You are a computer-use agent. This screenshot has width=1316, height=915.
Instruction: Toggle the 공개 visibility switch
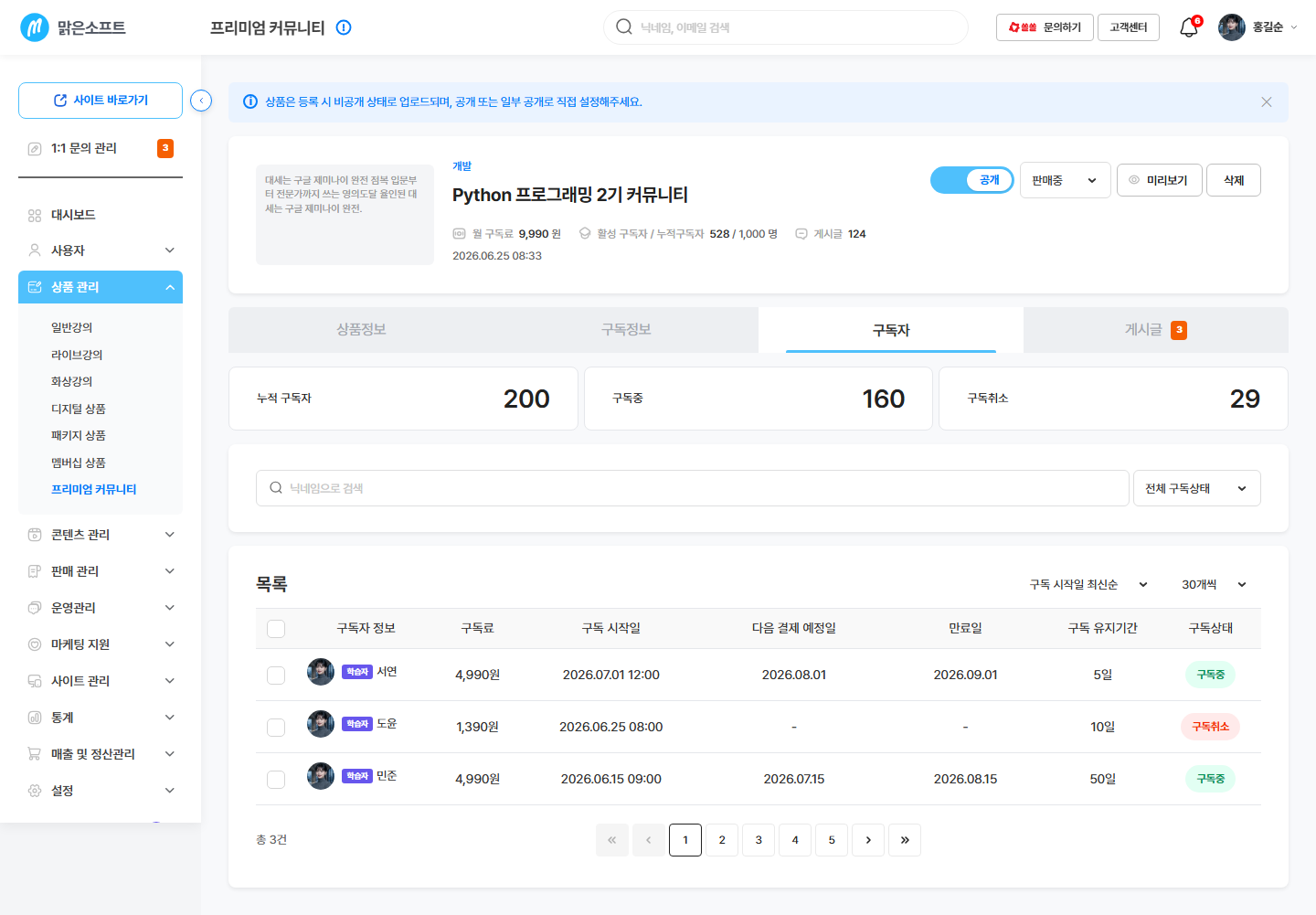tap(971, 180)
